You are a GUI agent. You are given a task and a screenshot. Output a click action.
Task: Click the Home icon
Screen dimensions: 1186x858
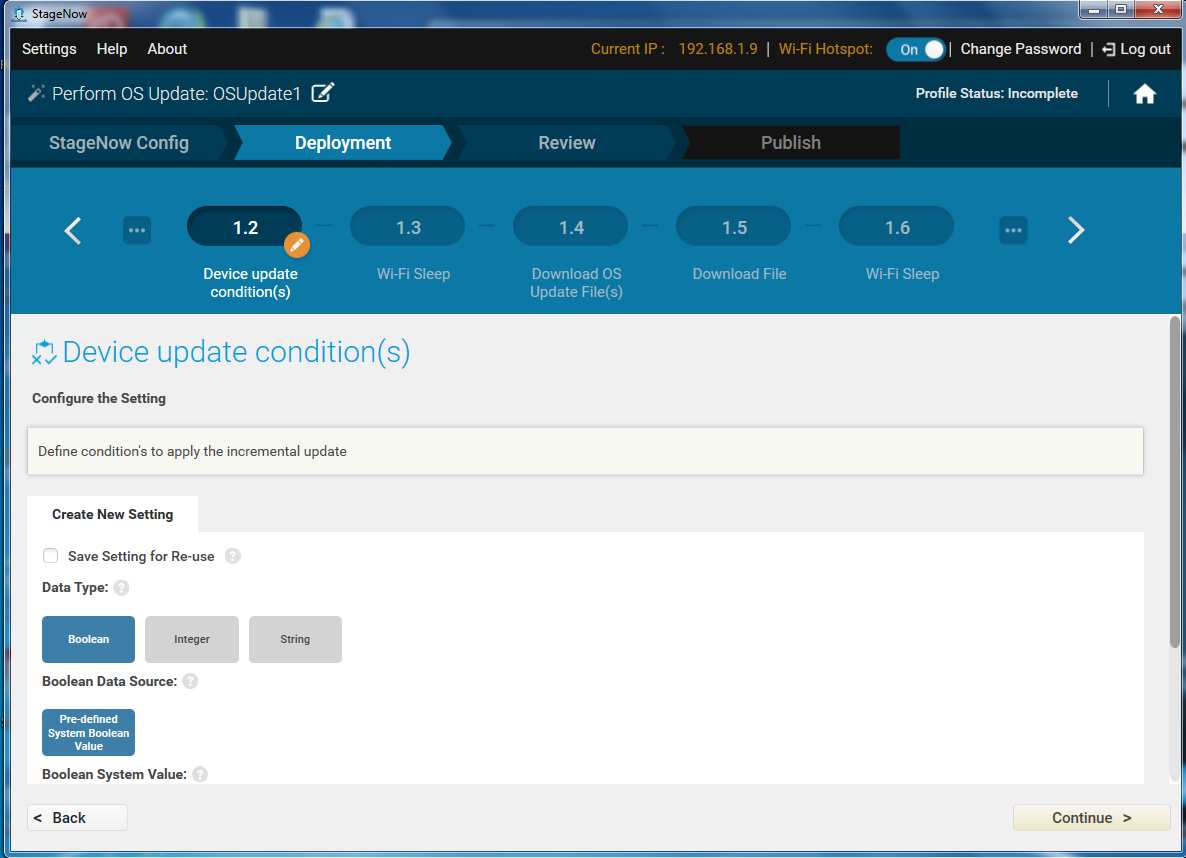[1144, 94]
